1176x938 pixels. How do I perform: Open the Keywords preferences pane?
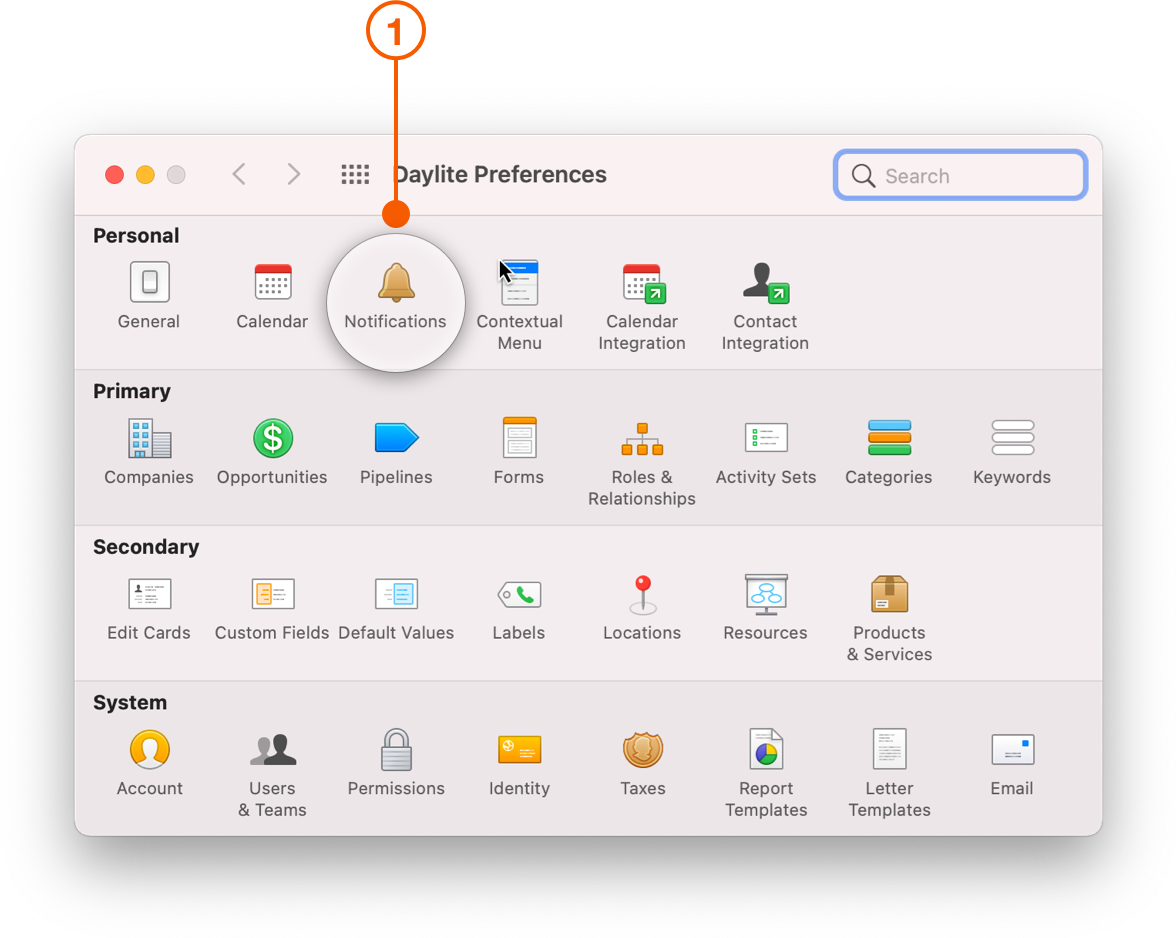tap(1012, 451)
